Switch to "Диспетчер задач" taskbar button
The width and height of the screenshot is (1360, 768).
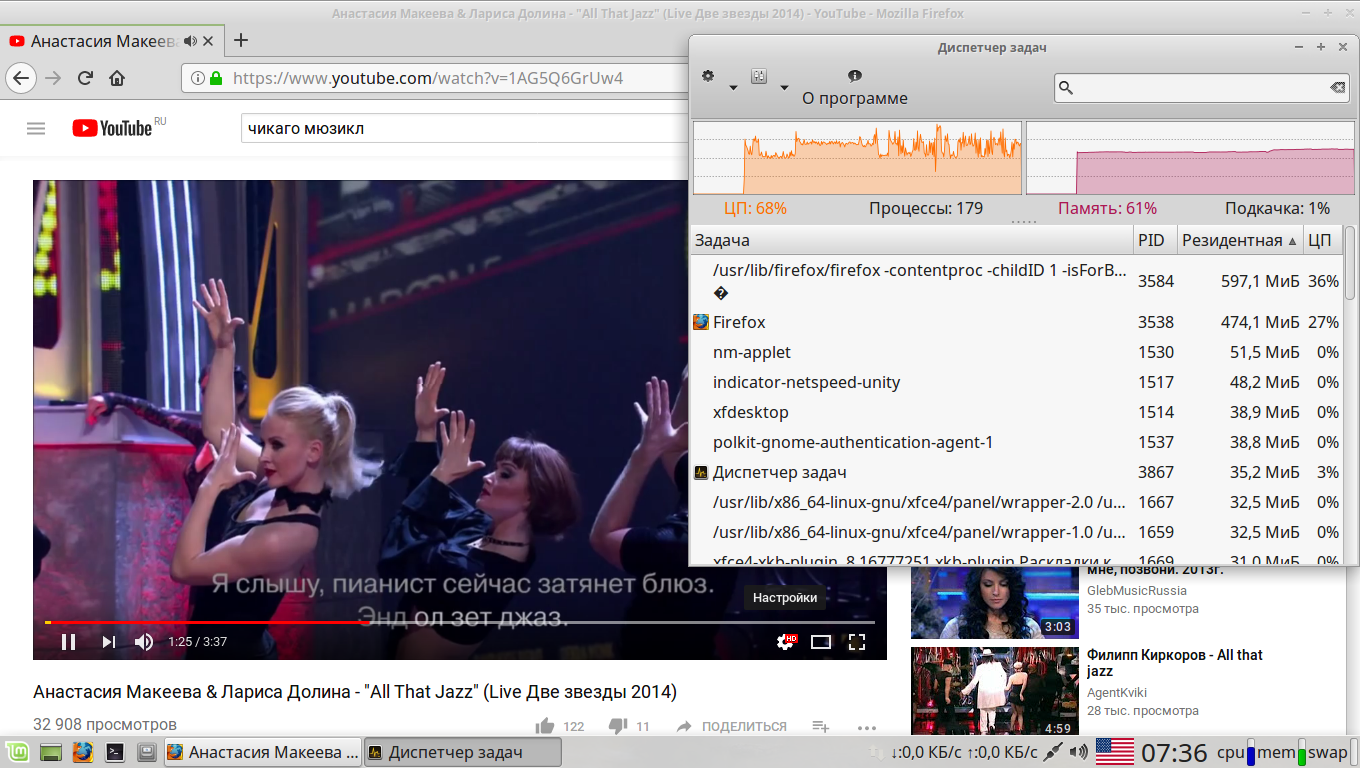tap(462, 752)
